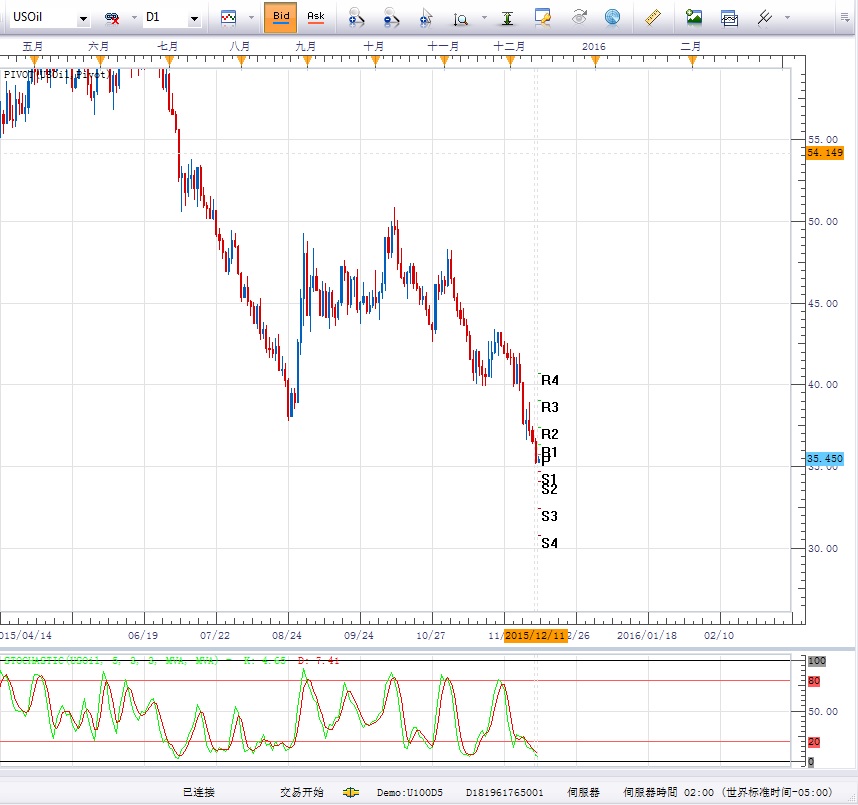Click the 五月 orange month marker
The height and width of the screenshot is (805, 858).
click(x=34, y=61)
